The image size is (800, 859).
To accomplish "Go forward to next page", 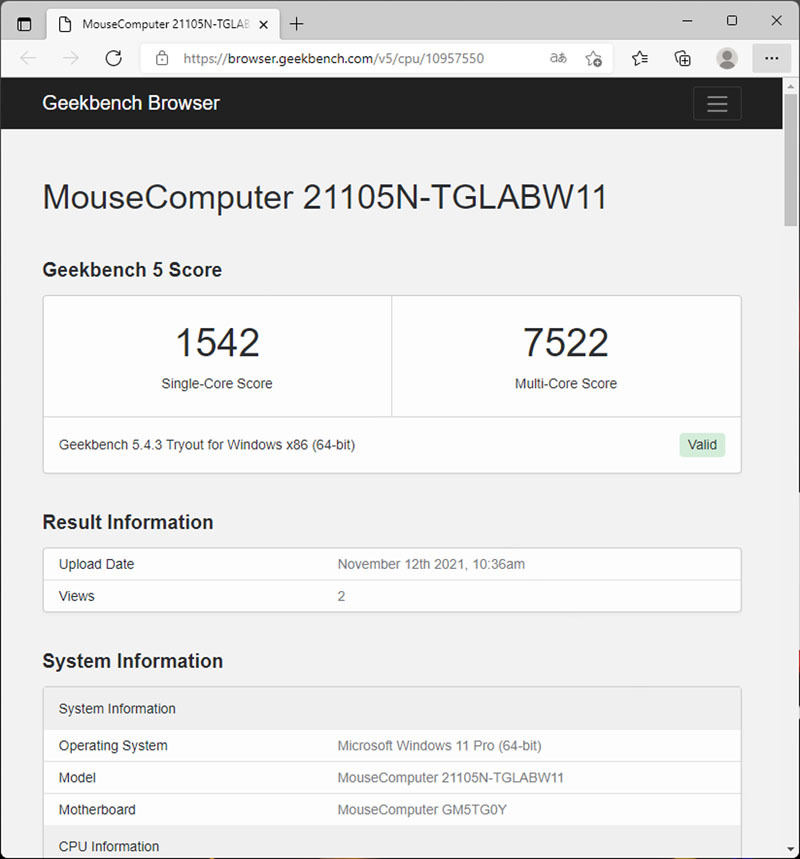I will pyautogui.click(x=71, y=58).
